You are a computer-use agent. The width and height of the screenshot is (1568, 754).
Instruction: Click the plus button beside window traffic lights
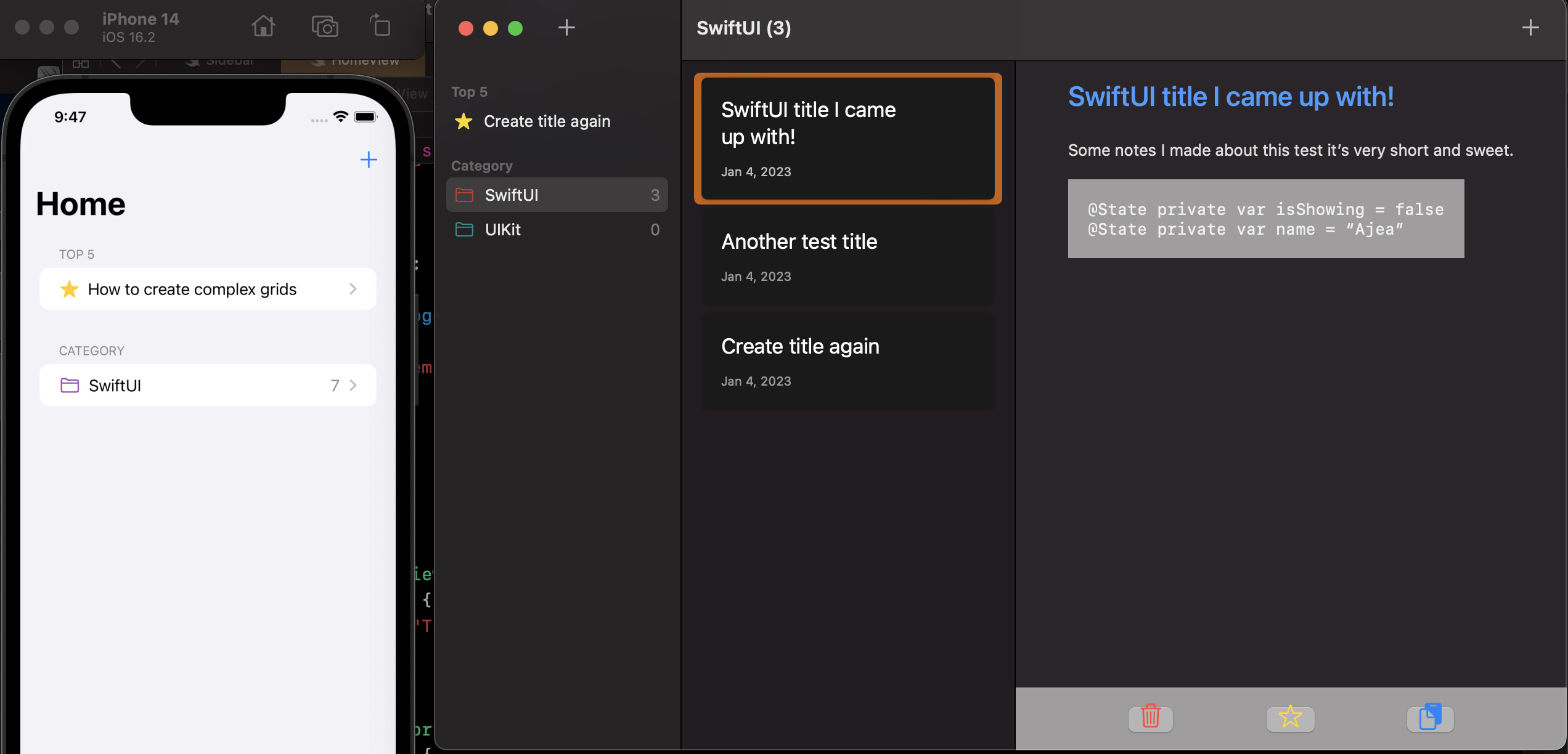pos(566,27)
